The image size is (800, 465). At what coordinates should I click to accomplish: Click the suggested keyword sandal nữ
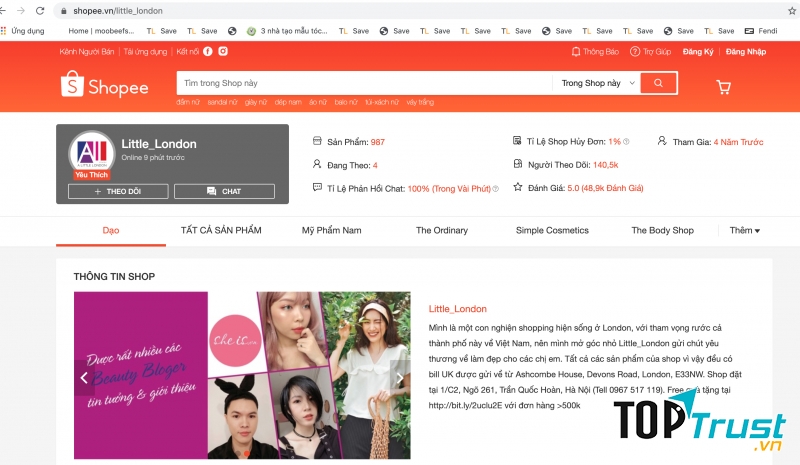222,102
